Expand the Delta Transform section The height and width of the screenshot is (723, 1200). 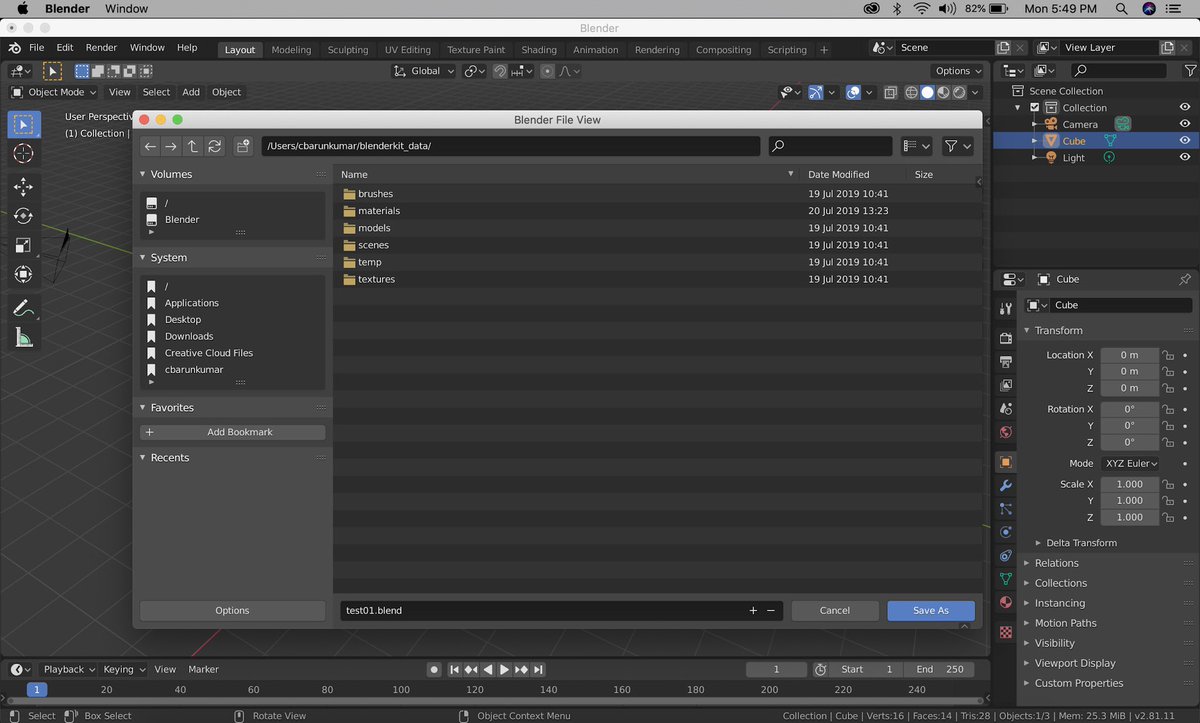(x=1081, y=543)
